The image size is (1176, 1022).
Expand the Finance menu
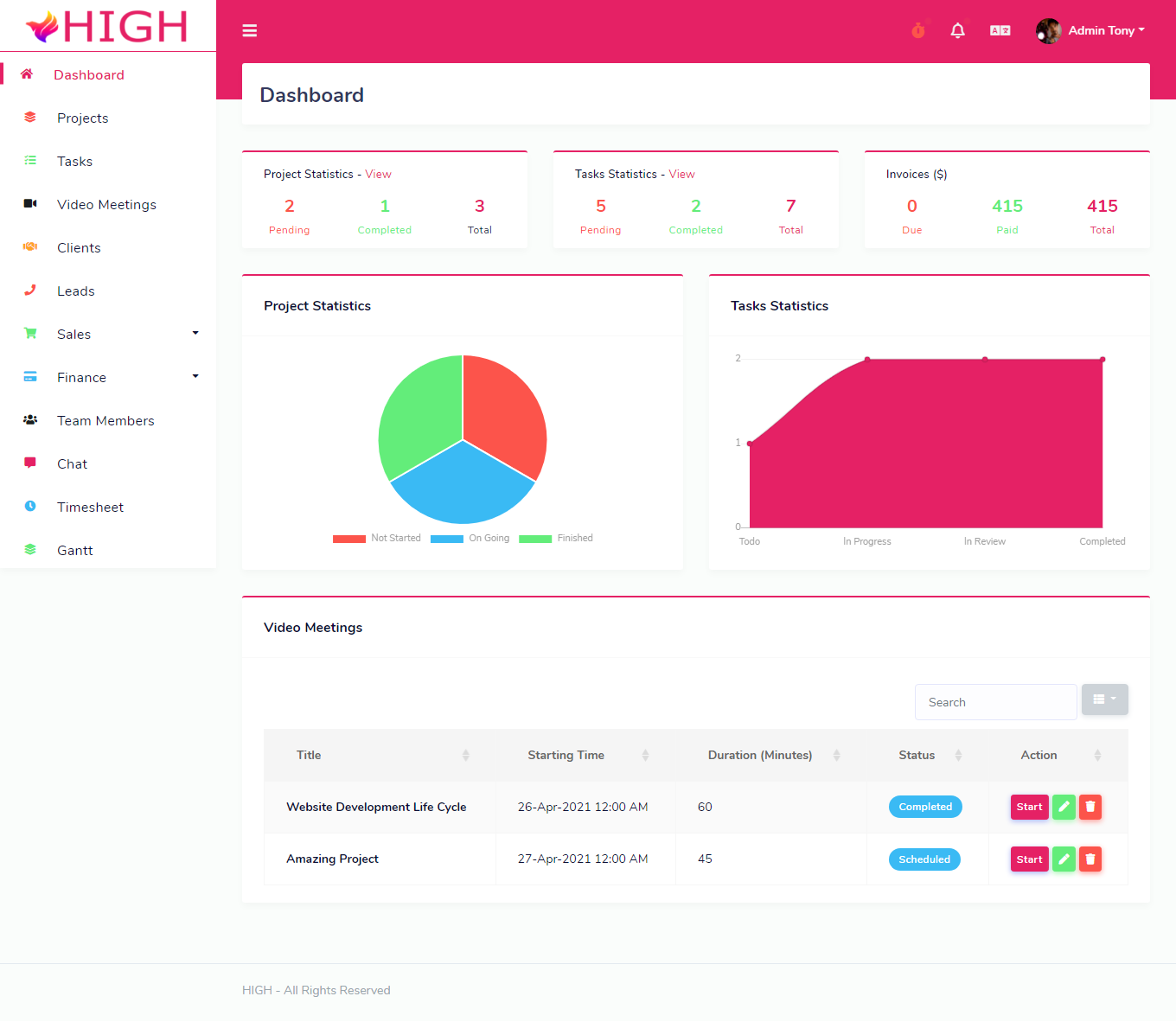tap(81, 377)
